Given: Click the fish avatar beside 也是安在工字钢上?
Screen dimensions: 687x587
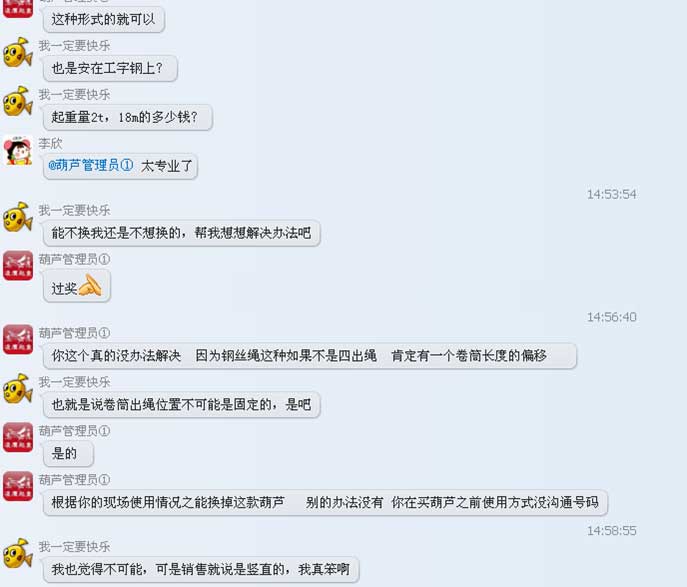Looking at the screenshot, I should (18, 52).
